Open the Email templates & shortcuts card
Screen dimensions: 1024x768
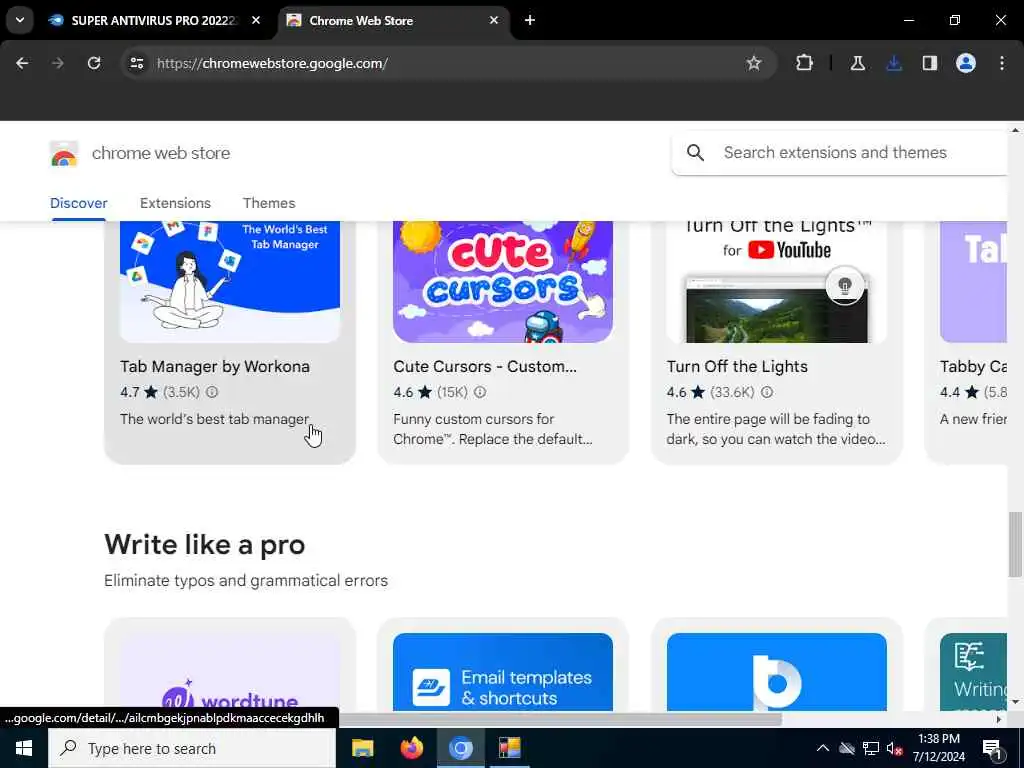[x=503, y=665]
